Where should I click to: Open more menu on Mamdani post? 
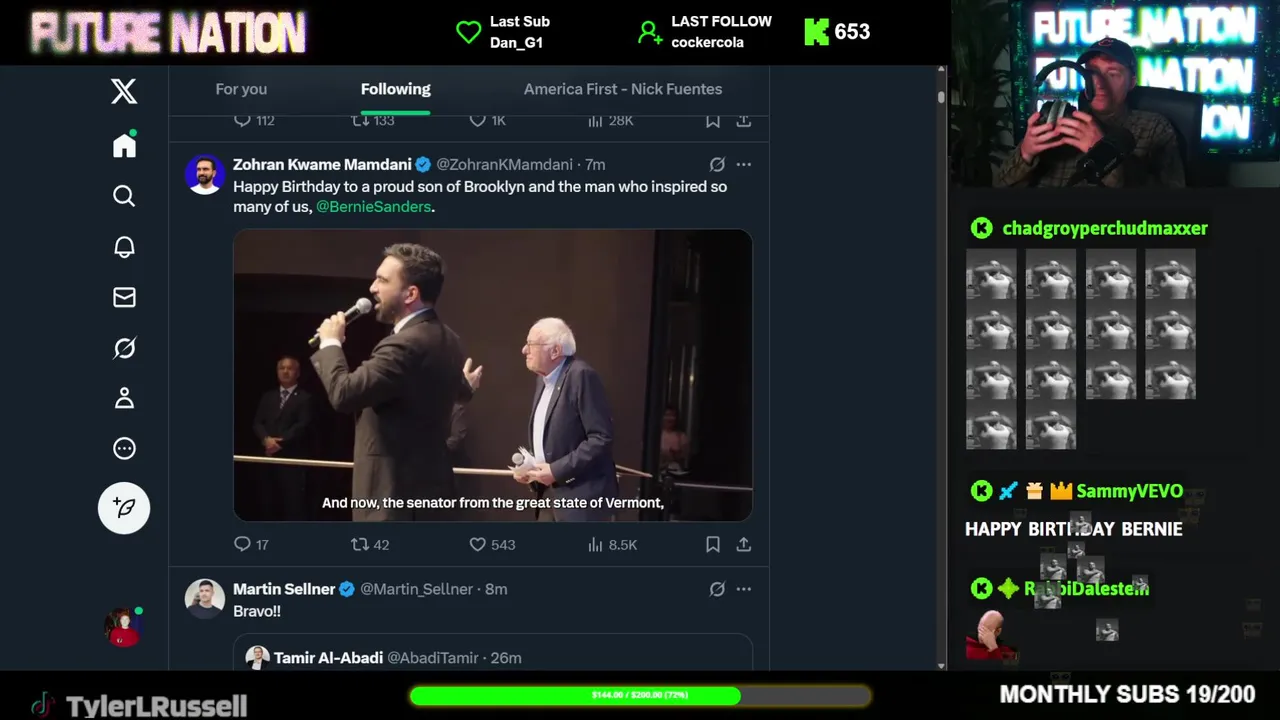(x=744, y=165)
